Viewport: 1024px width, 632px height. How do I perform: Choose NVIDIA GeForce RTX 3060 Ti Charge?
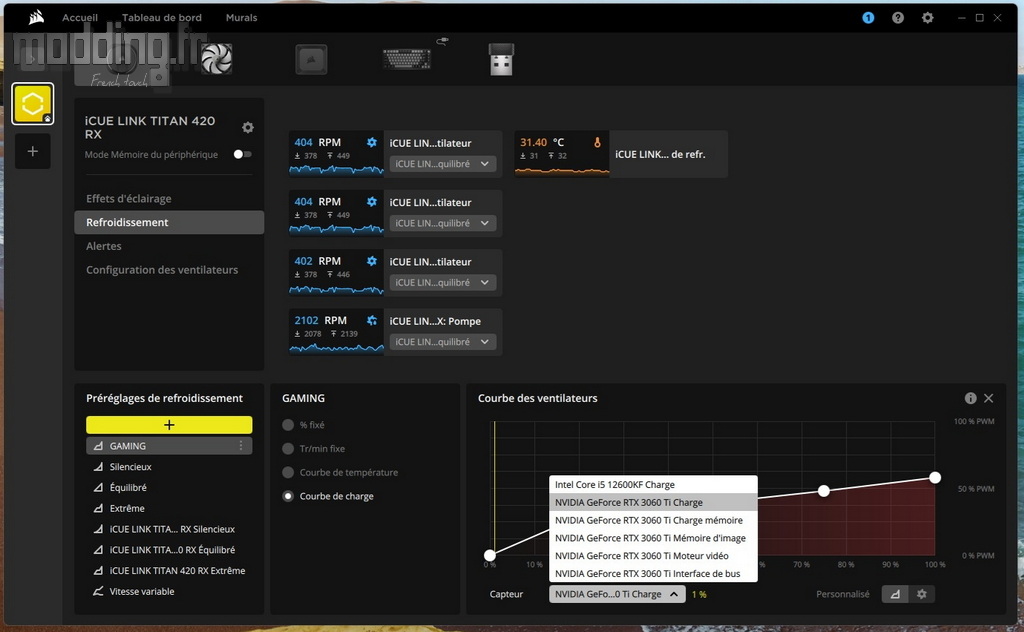653,502
